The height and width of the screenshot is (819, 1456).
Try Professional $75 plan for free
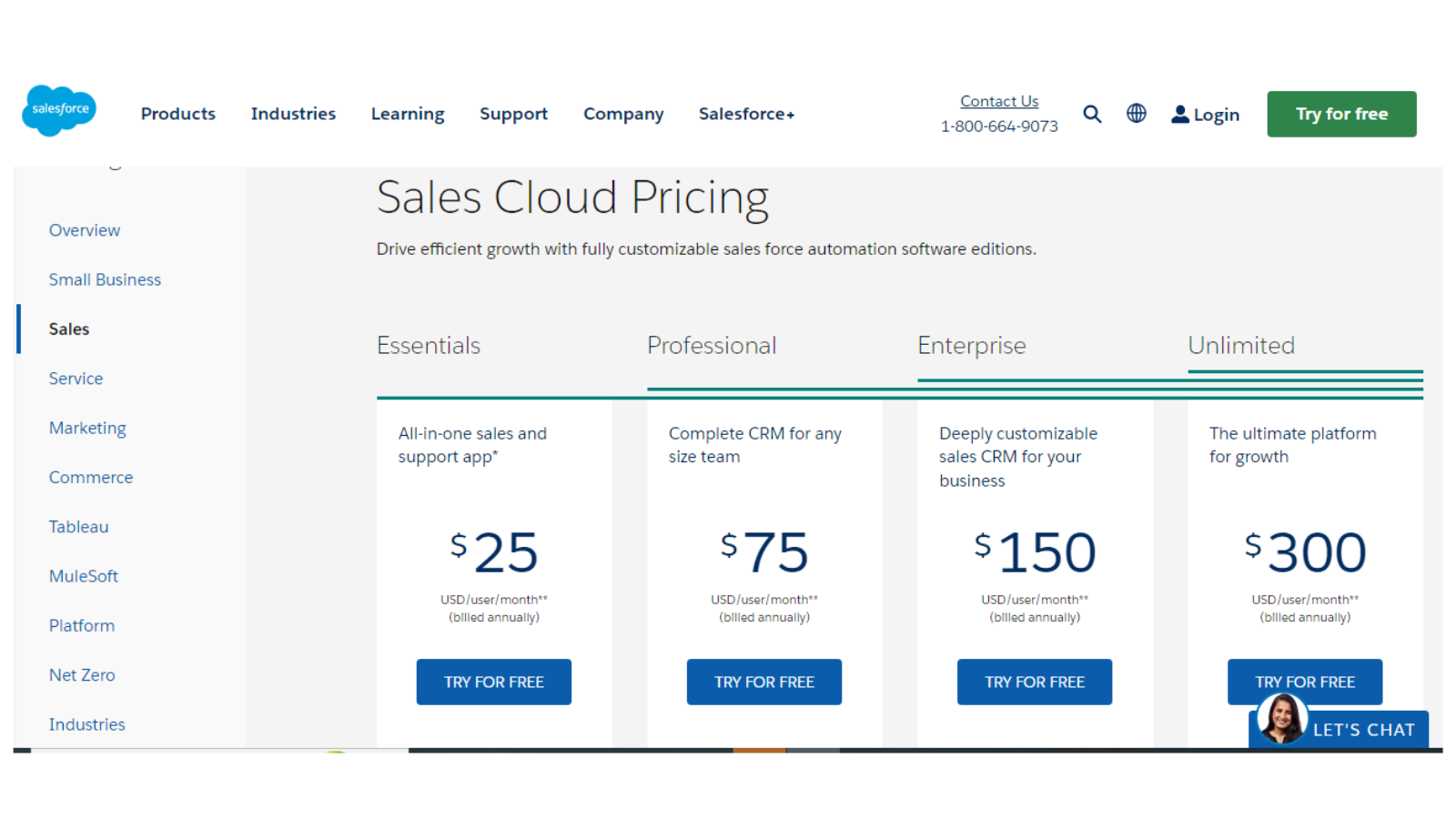764,682
